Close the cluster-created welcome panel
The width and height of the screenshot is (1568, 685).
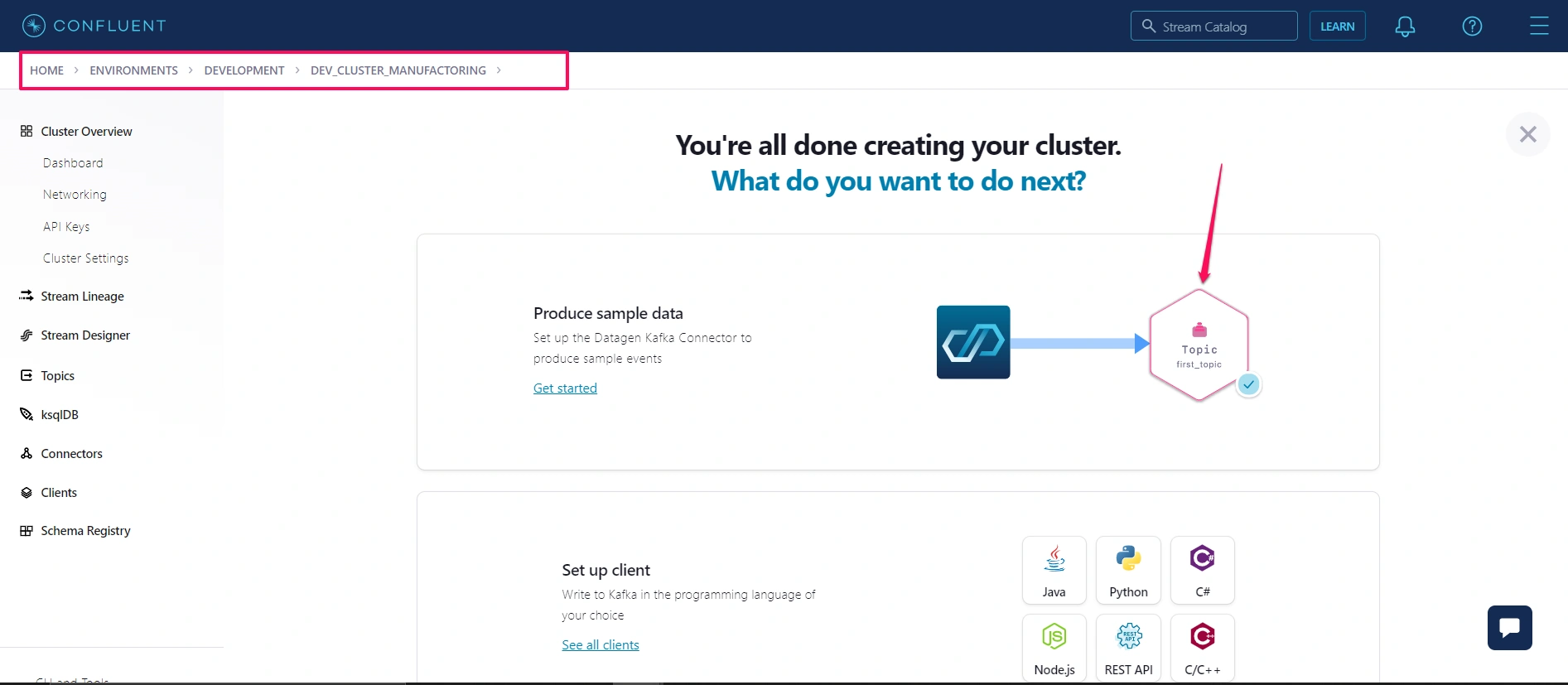coord(1528,134)
